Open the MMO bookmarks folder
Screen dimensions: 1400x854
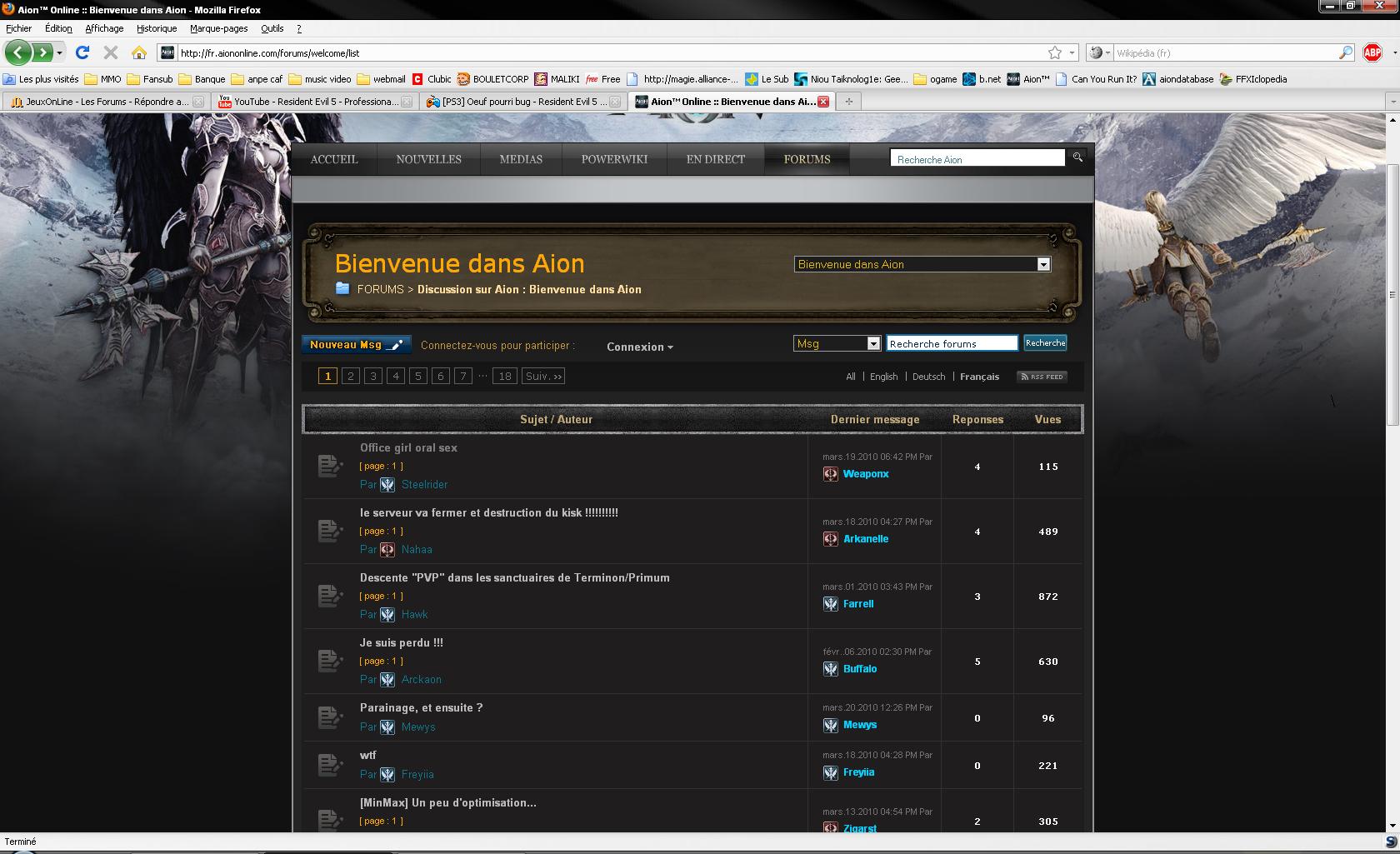pos(102,79)
